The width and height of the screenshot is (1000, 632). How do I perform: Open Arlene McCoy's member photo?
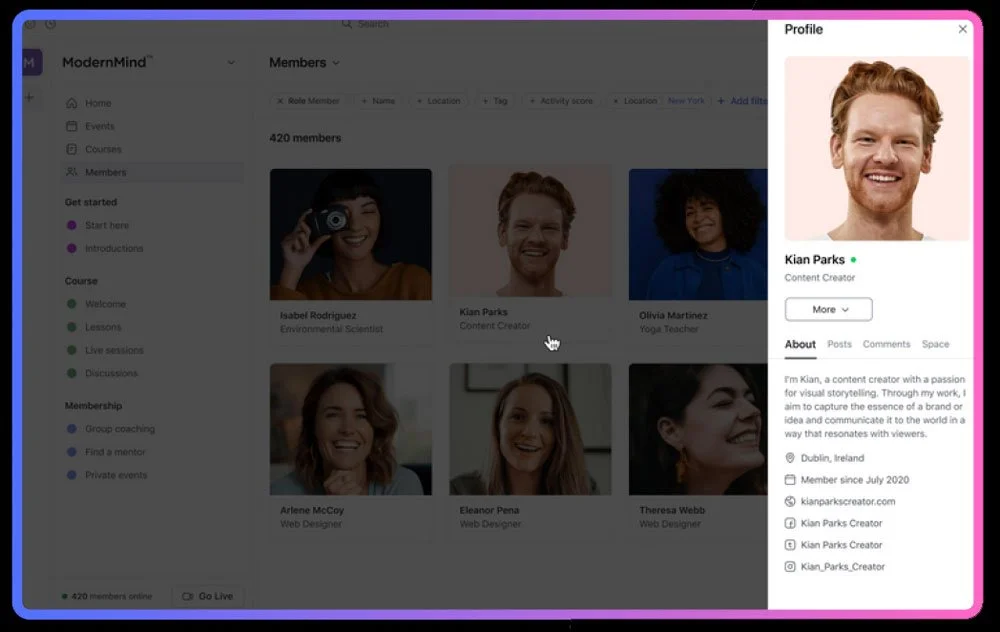click(x=351, y=429)
